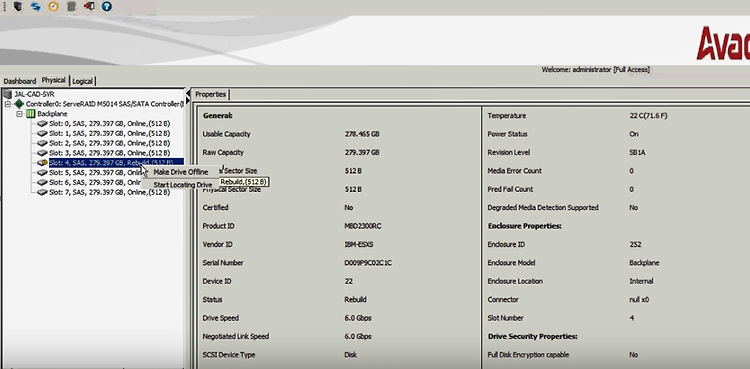
Task: Open the Properties tab
Action: (x=210, y=94)
